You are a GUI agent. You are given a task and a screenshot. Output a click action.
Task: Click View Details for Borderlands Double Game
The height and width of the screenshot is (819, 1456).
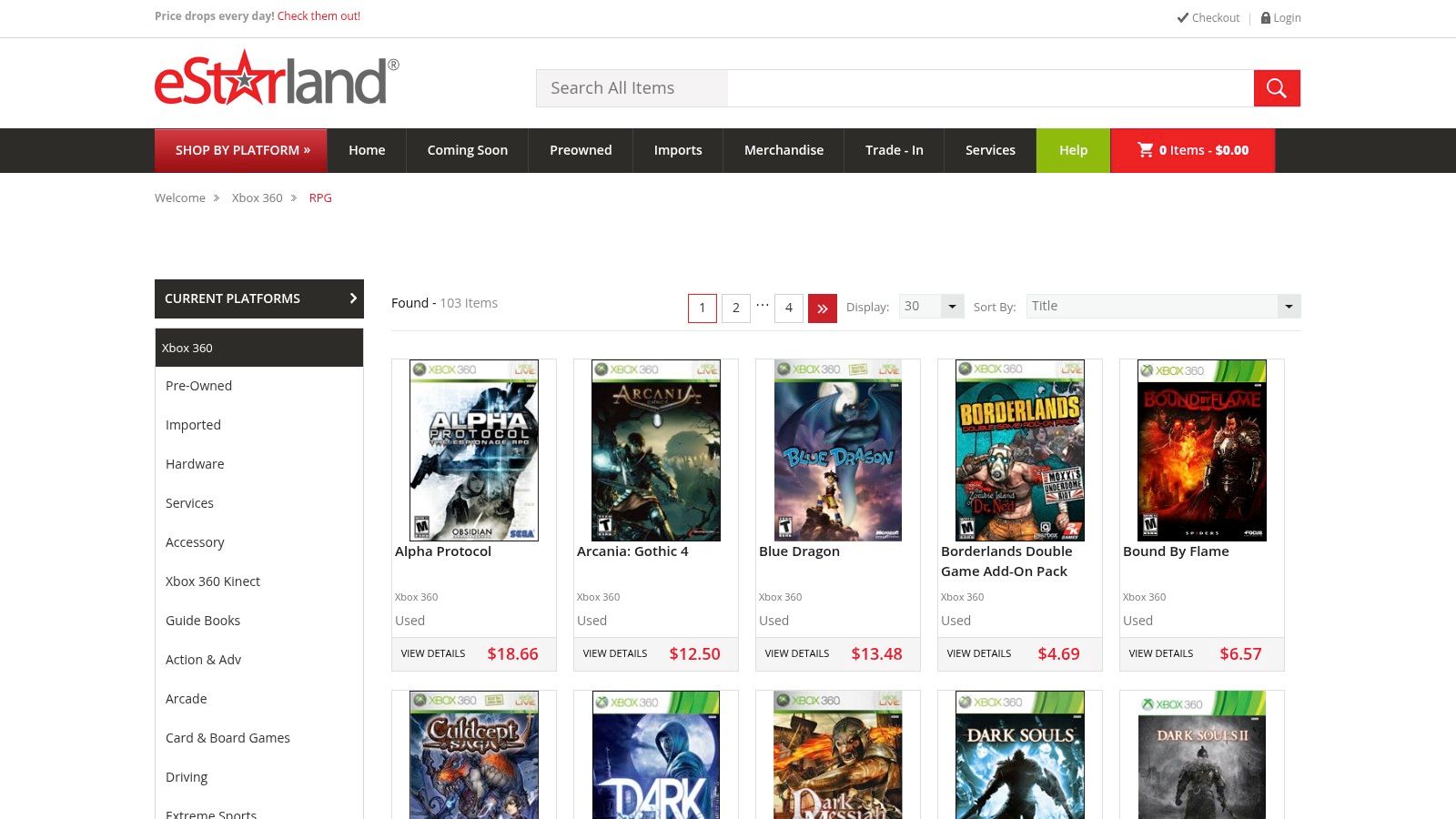click(x=979, y=653)
